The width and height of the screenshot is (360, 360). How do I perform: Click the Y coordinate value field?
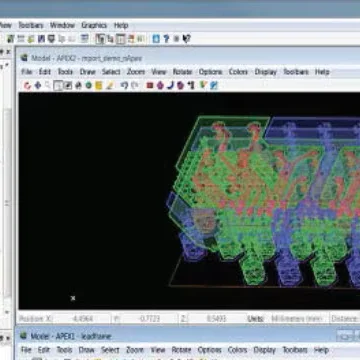pos(150,319)
